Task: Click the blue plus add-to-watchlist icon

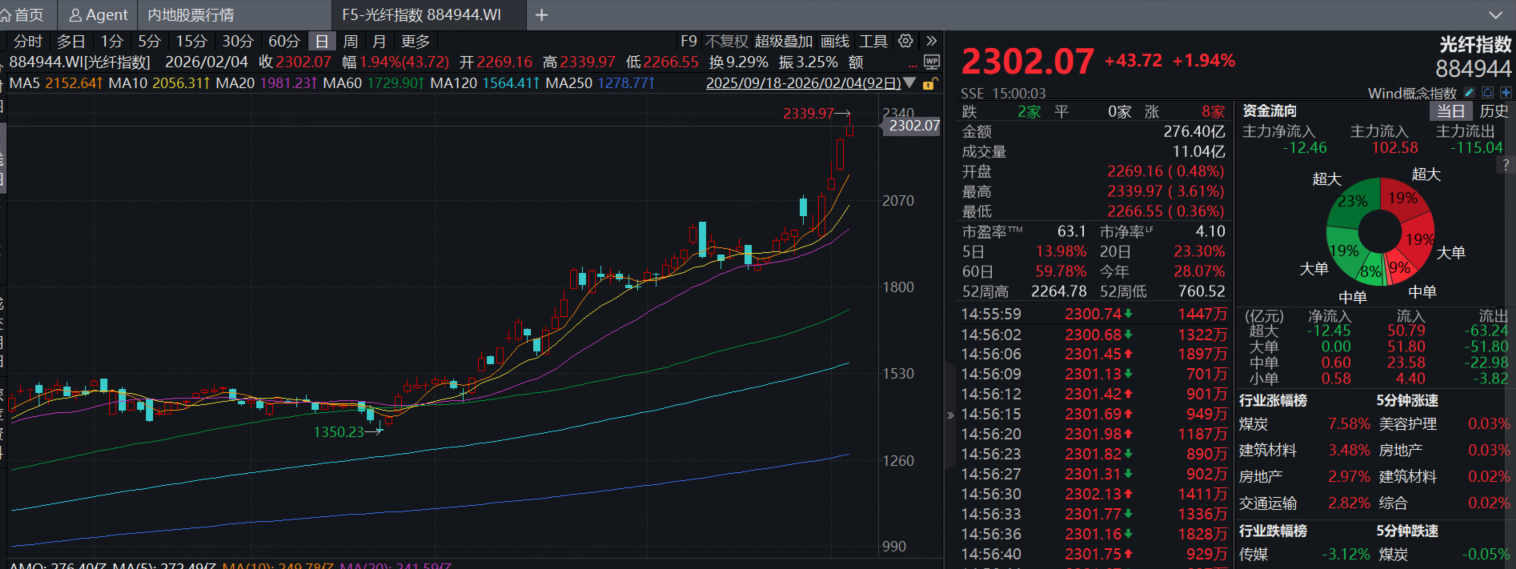Action: click(x=1506, y=93)
